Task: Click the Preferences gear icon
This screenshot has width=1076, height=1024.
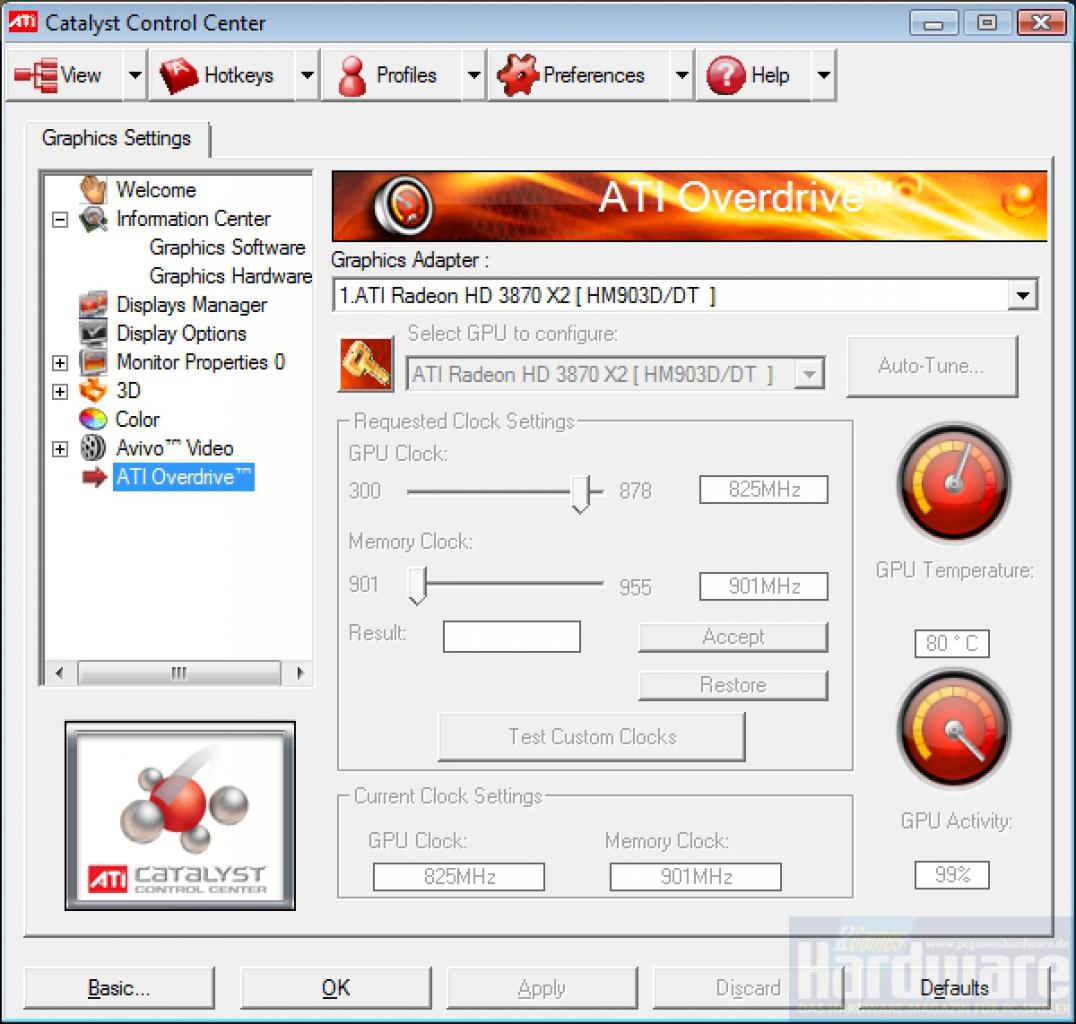Action: pos(517,74)
